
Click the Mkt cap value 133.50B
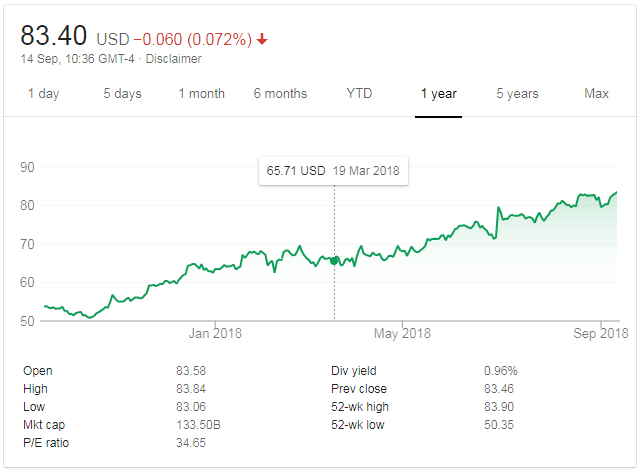[198, 425]
